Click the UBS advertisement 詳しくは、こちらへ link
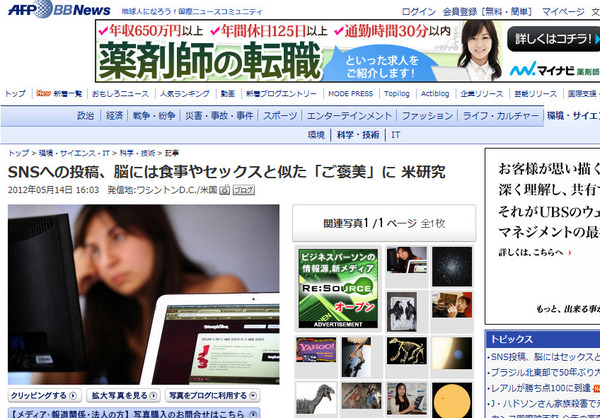Screen dimensions: 600x418 [x=535, y=253]
